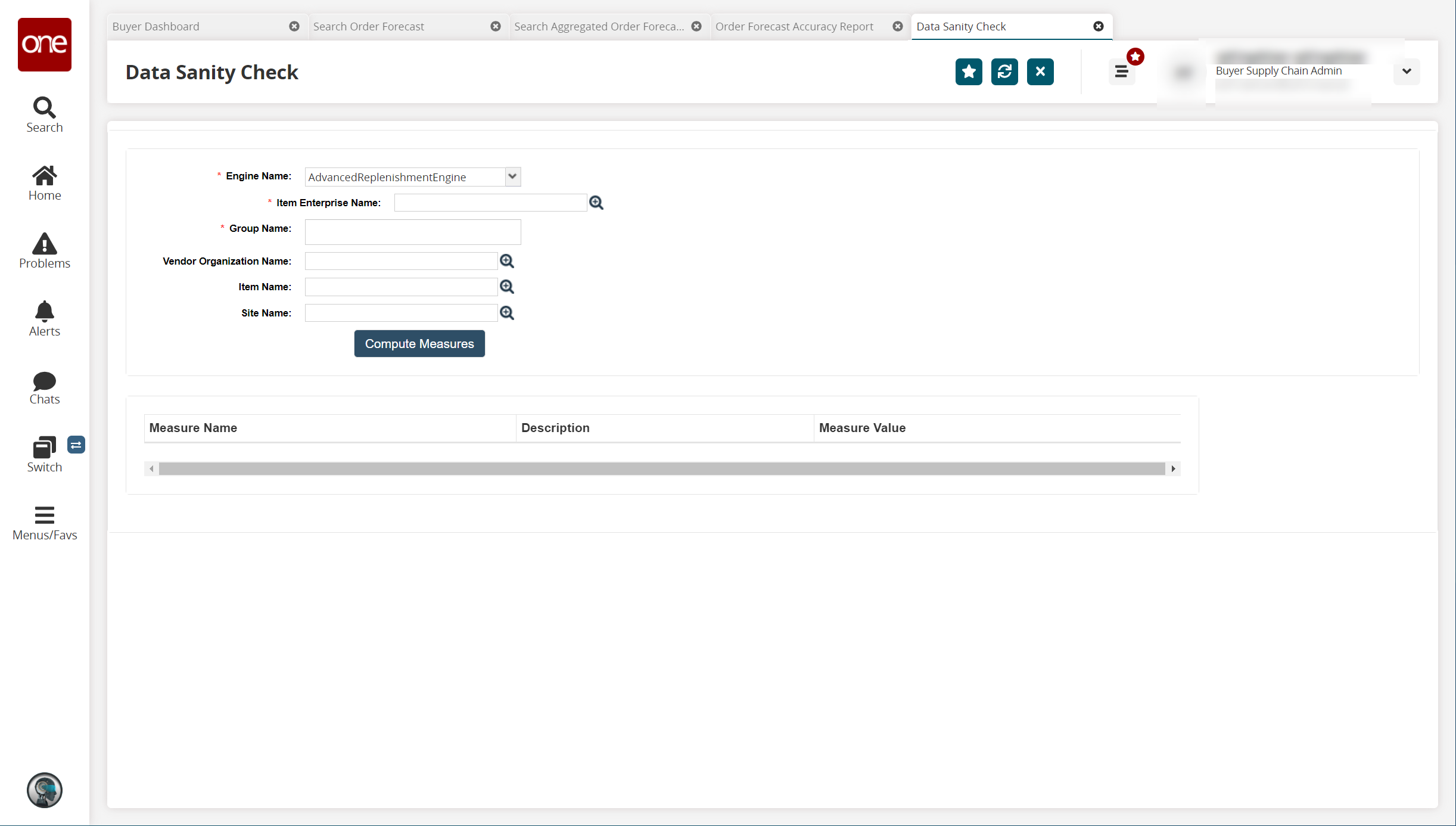
Task: Switch to Buyer Dashboard tab
Action: pyautogui.click(x=156, y=26)
